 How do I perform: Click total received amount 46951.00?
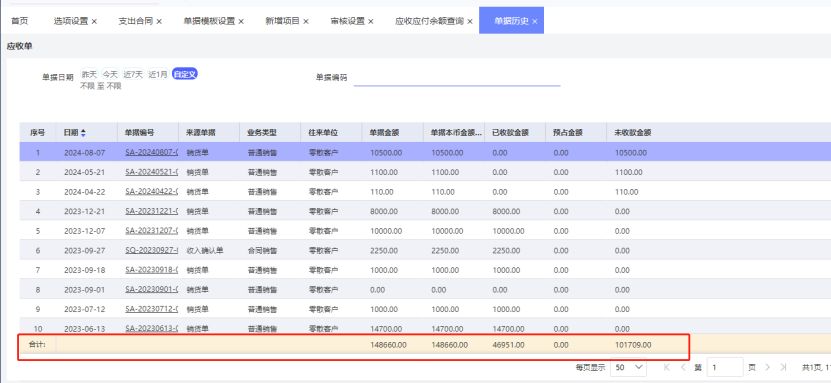coord(508,345)
